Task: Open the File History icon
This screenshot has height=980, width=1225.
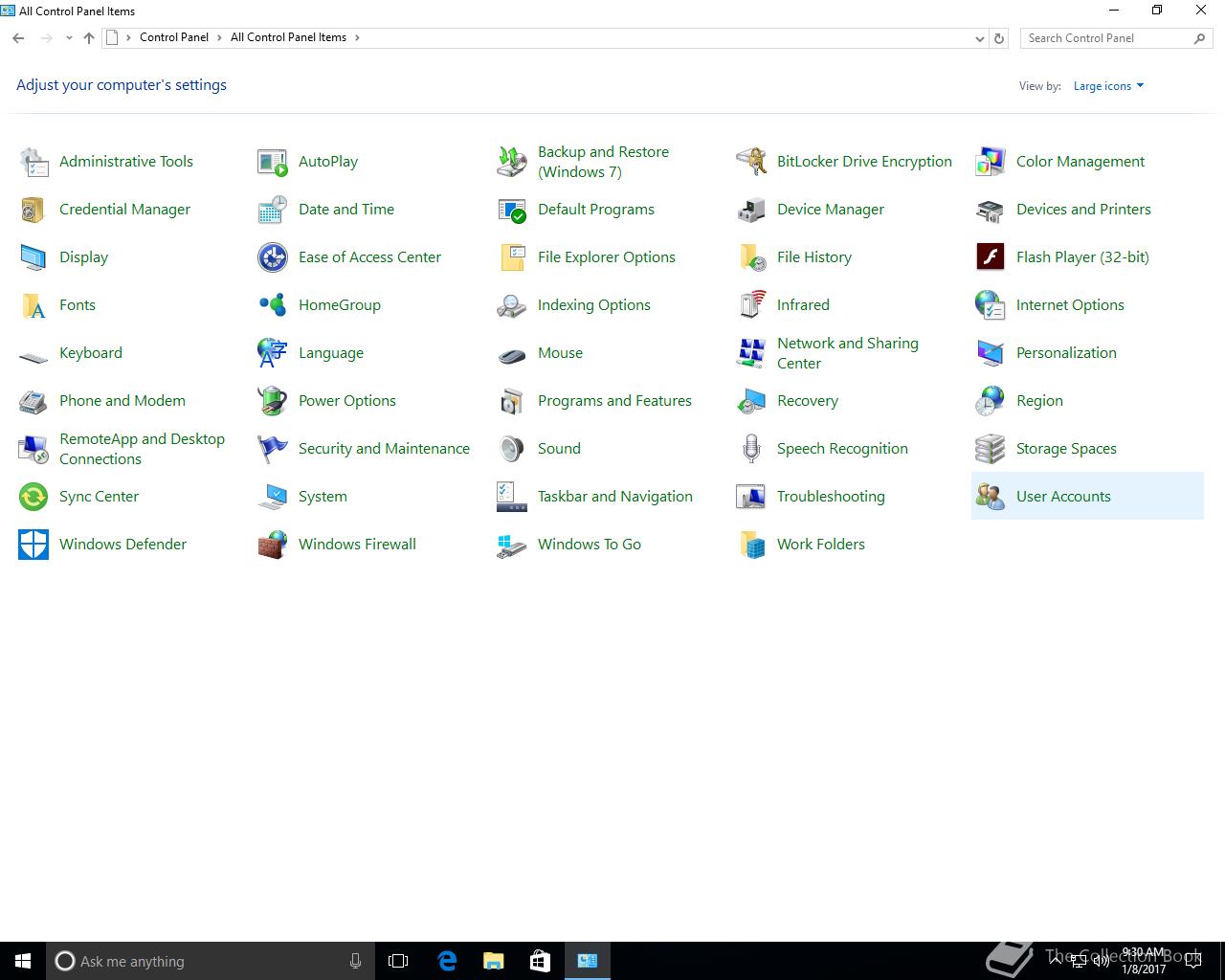Action: tap(751, 257)
